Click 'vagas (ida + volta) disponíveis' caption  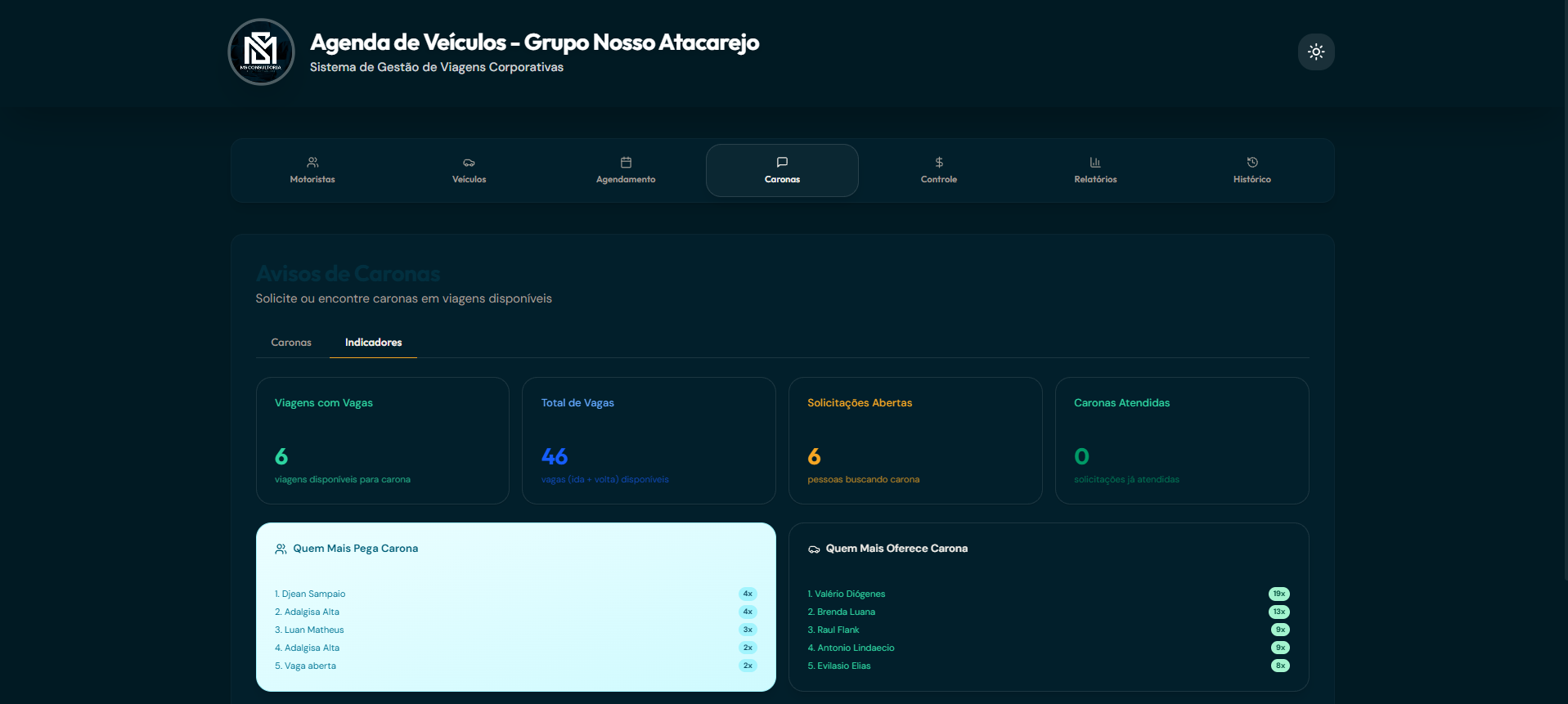pyautogui.click(x=605, y=479)
